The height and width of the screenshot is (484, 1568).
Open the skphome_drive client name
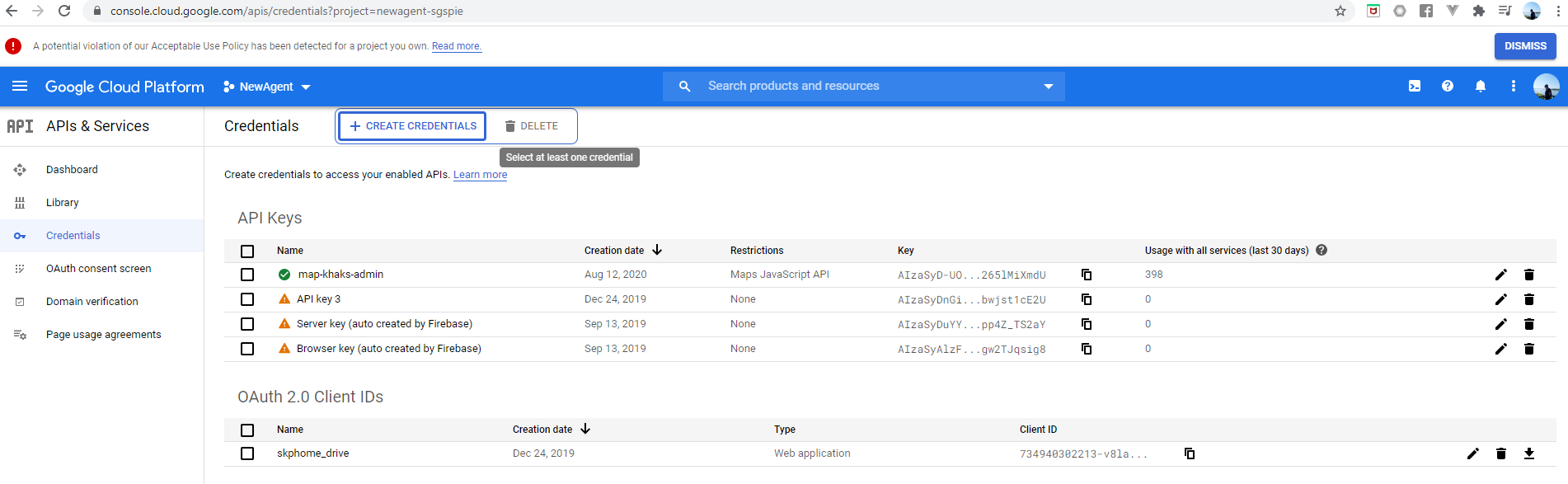pyautogui.click(x=312, y=453)
